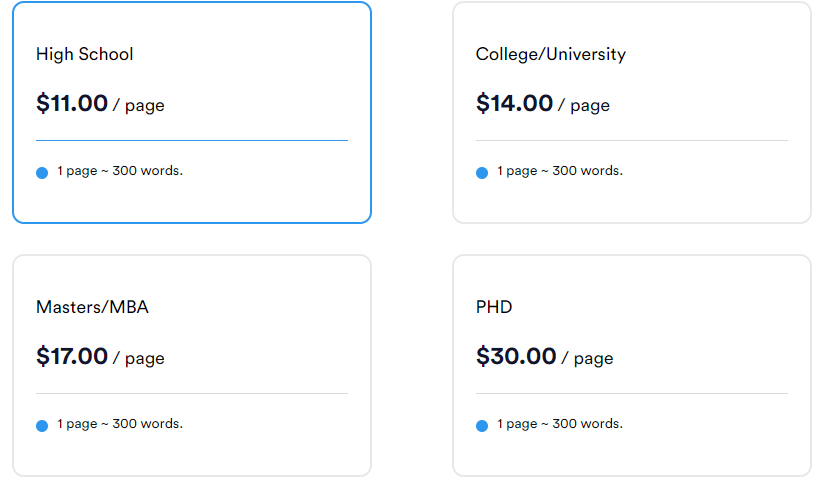
Task: Click the blue bullet in Masters/MBA card
Action: (x=42, y=426)
